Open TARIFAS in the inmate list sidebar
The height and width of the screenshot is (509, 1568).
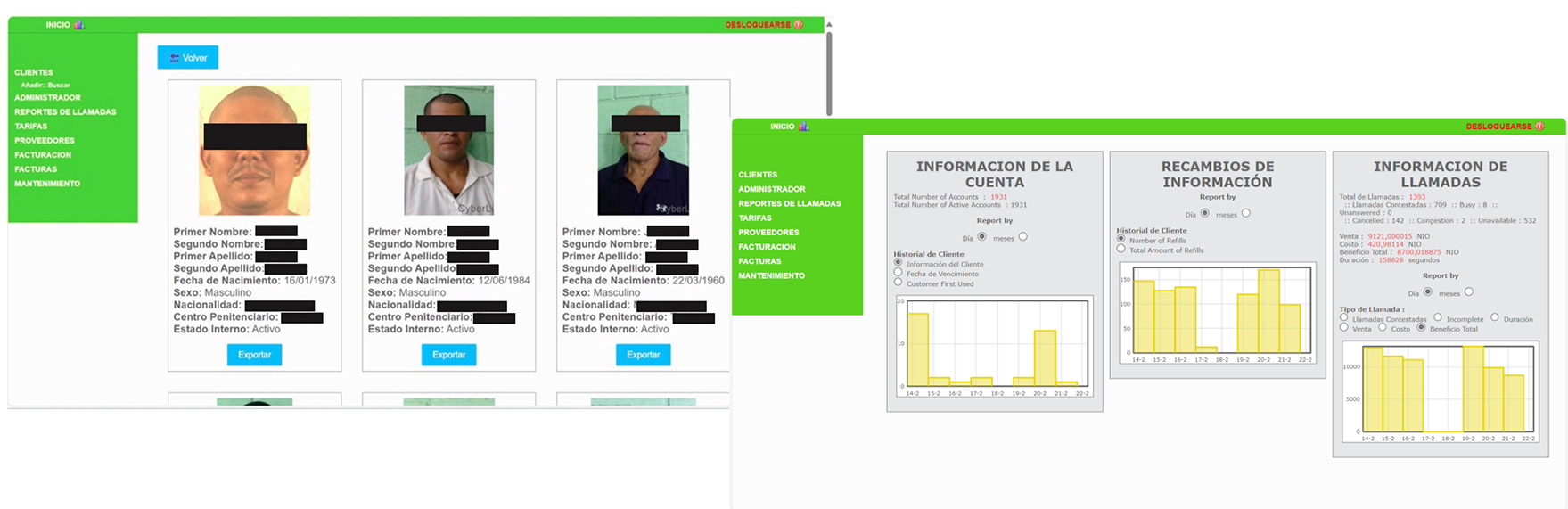pos(30,127)
